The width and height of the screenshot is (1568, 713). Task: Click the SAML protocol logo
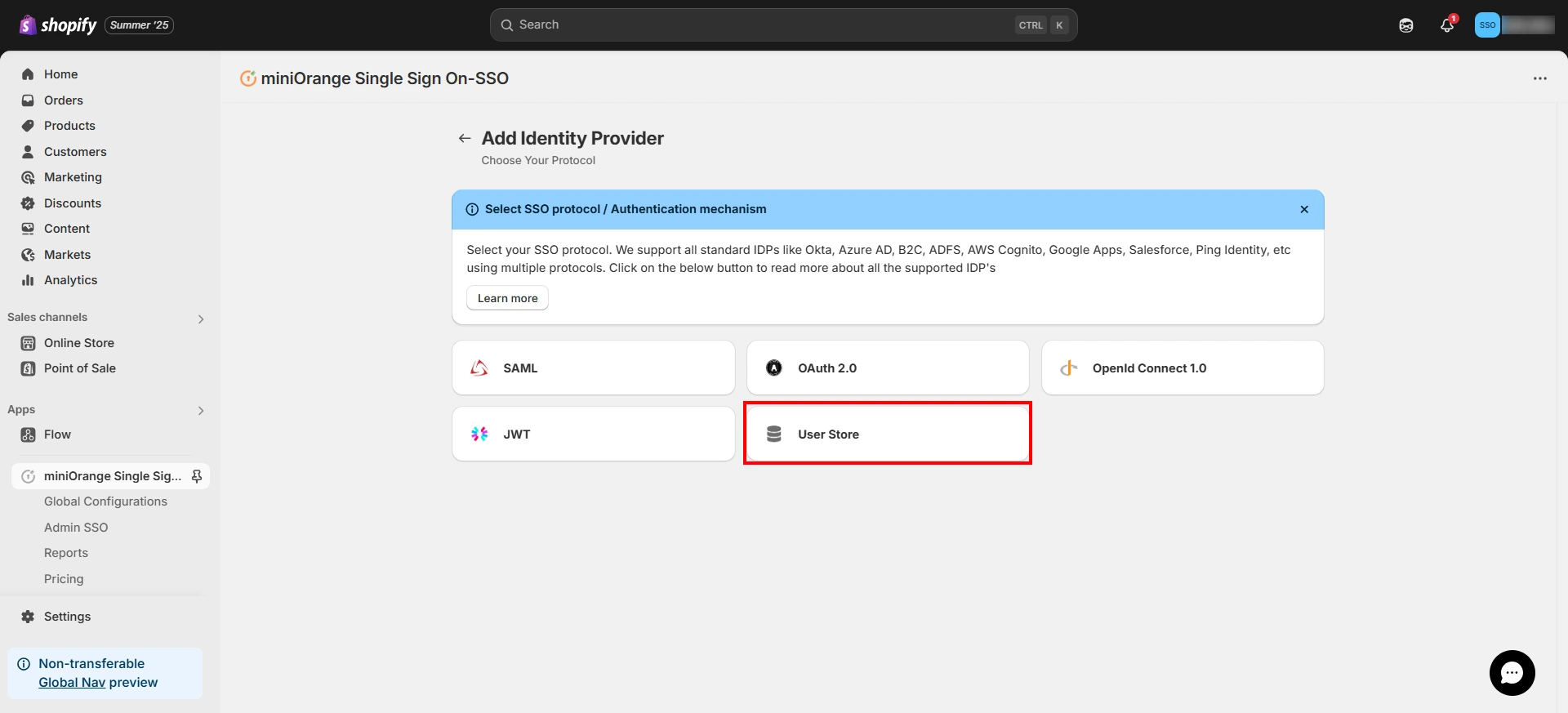479,368
